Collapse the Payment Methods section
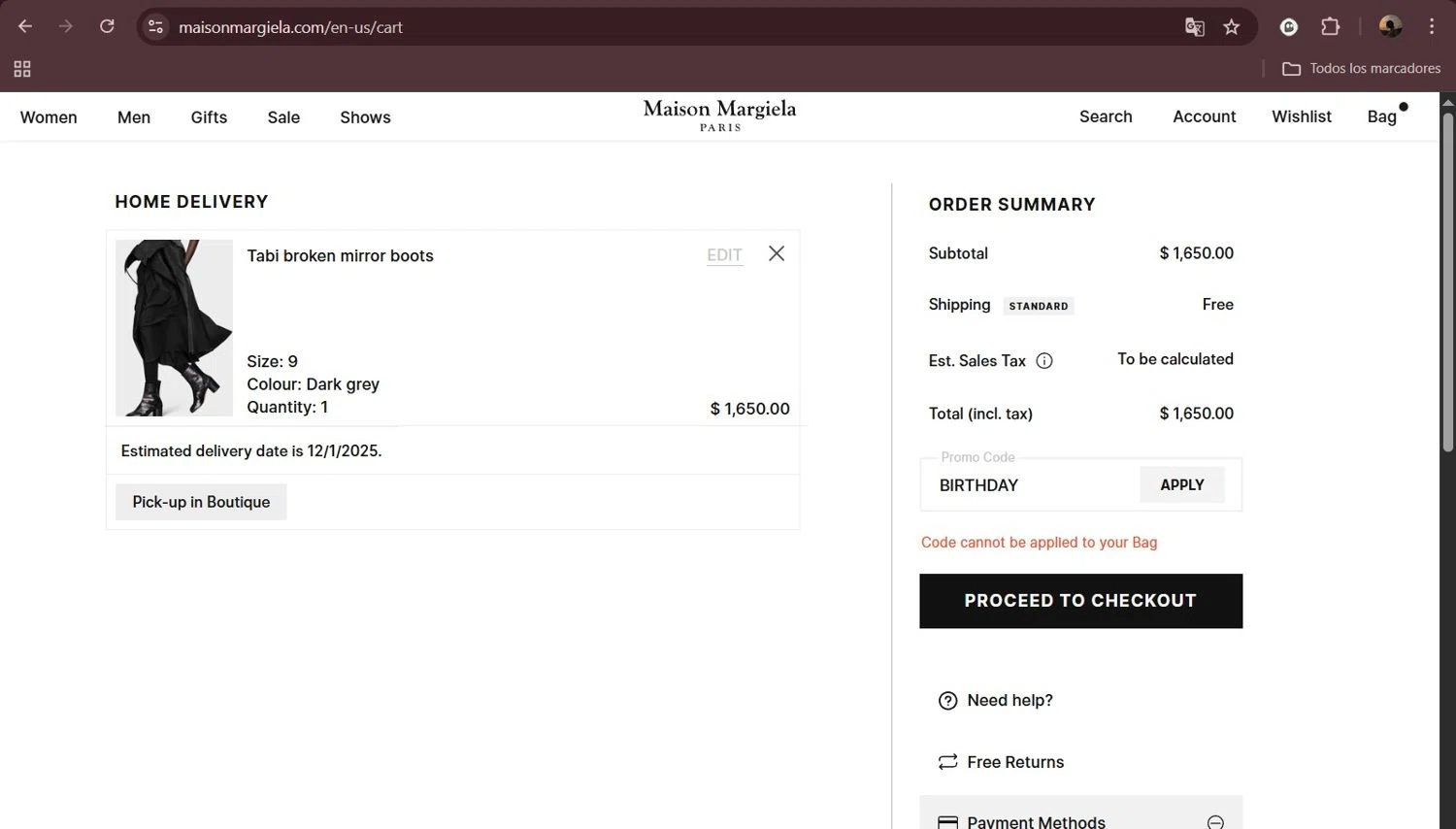This screenshot has width=1456, height=829. (1215, 822)
